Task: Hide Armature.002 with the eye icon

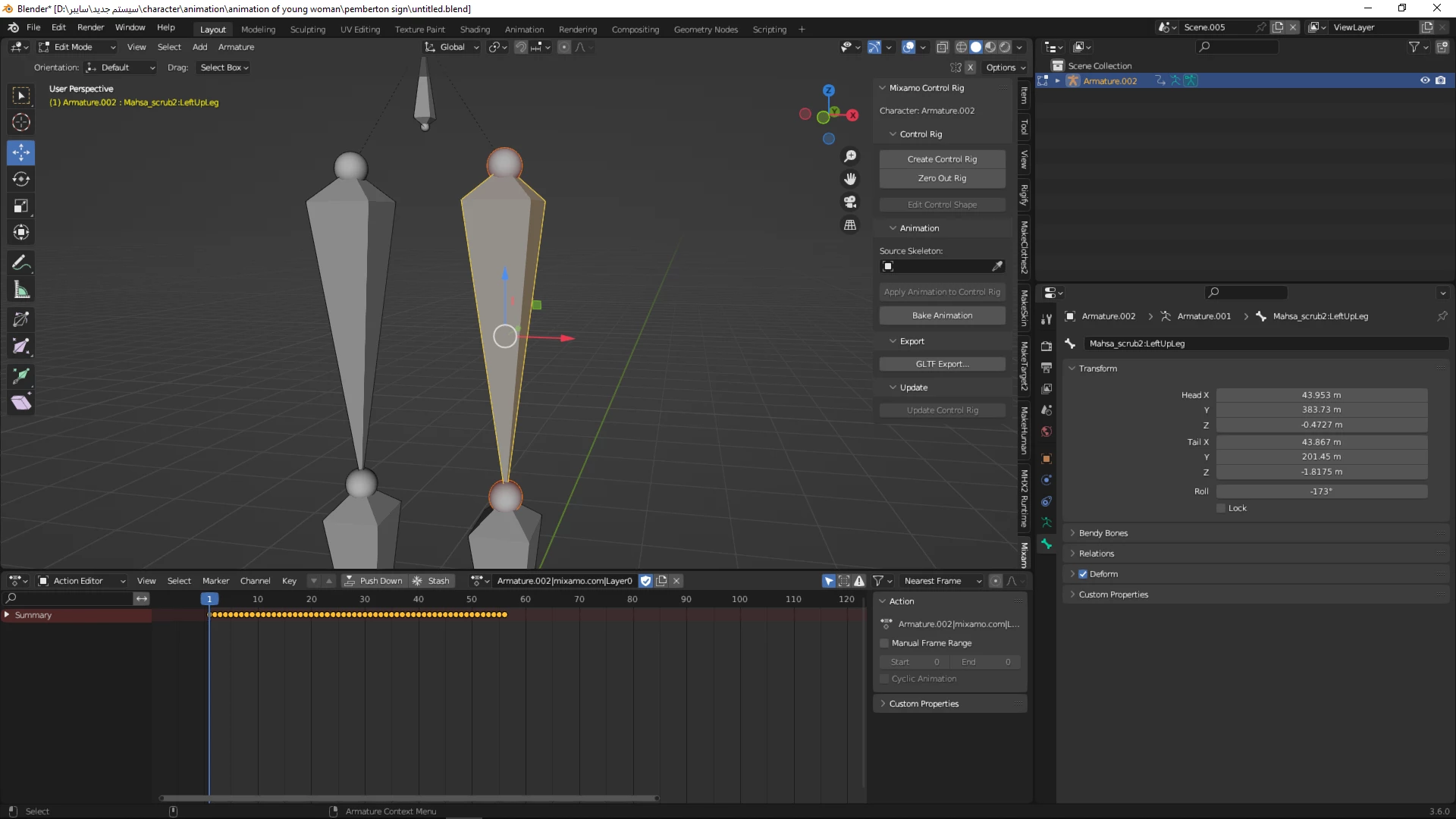Action: [1425, 80]
